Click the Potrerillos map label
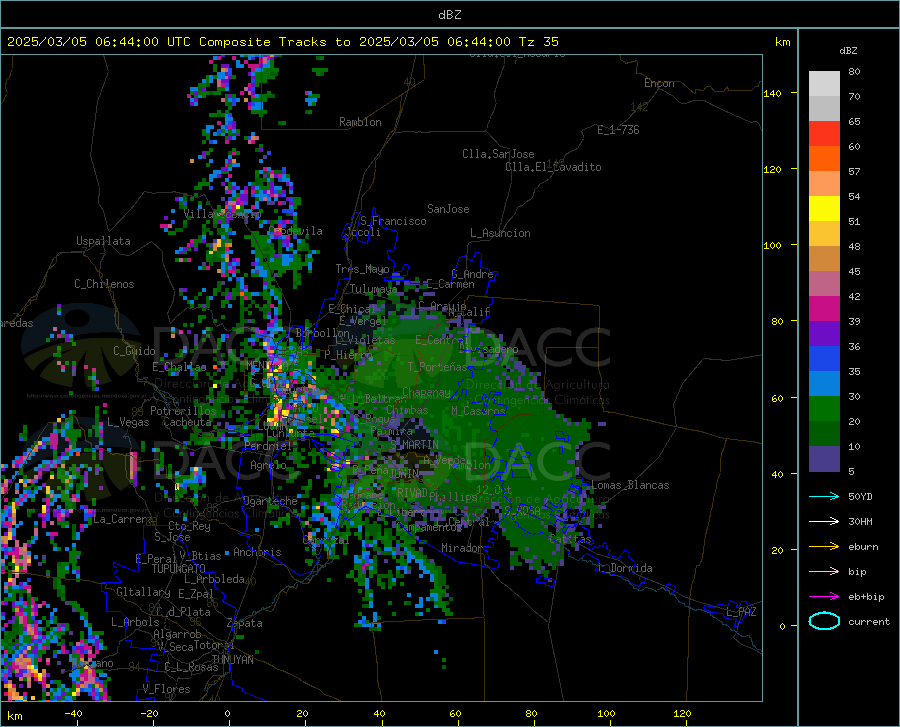 [x=183, y=411]
